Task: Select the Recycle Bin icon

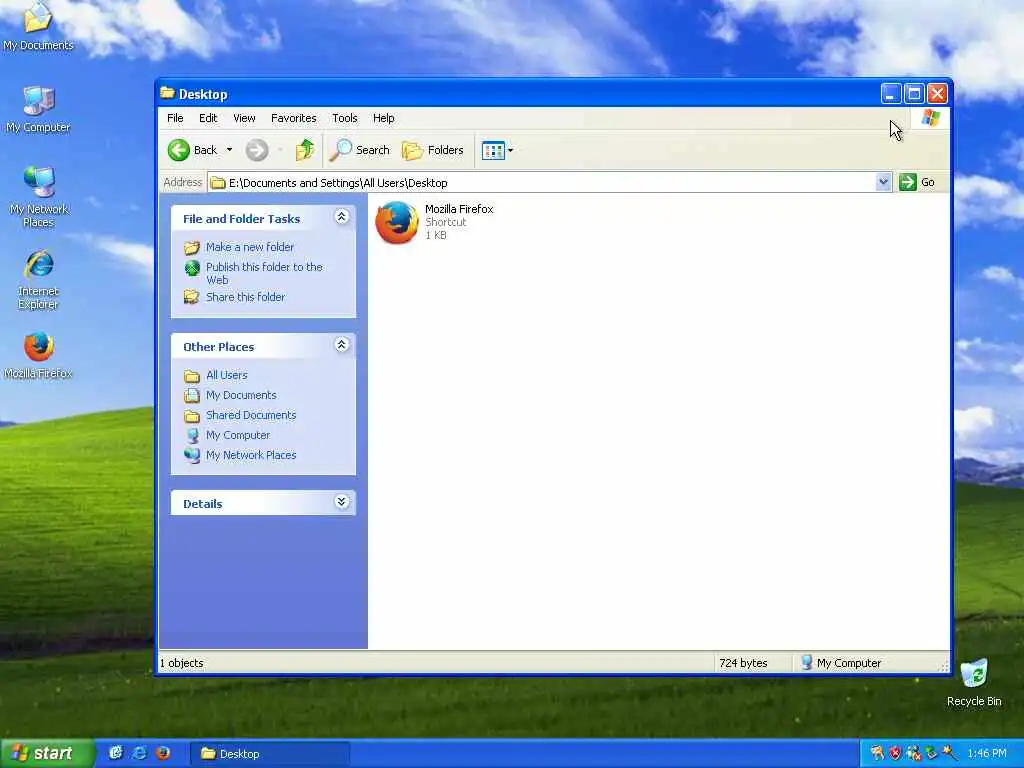Action: pyautogui.click(x=974, y=682)
